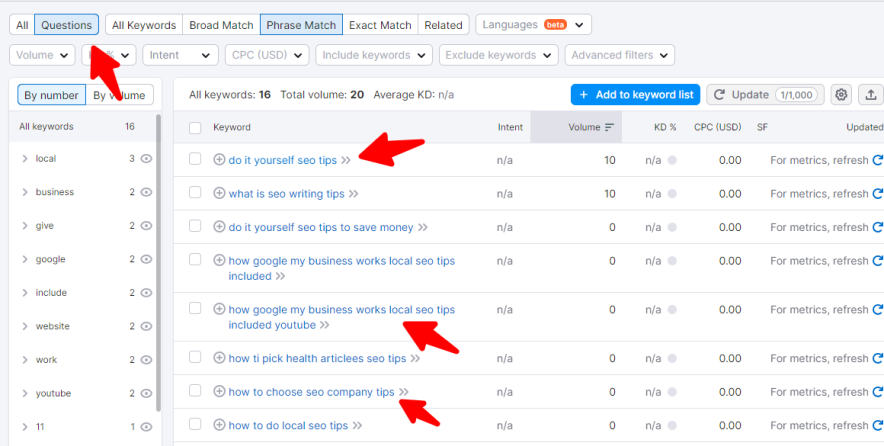884x446 pixels.
Task: Add 'what is seo writing tips' via plus icon
Action: click(219, 193)
